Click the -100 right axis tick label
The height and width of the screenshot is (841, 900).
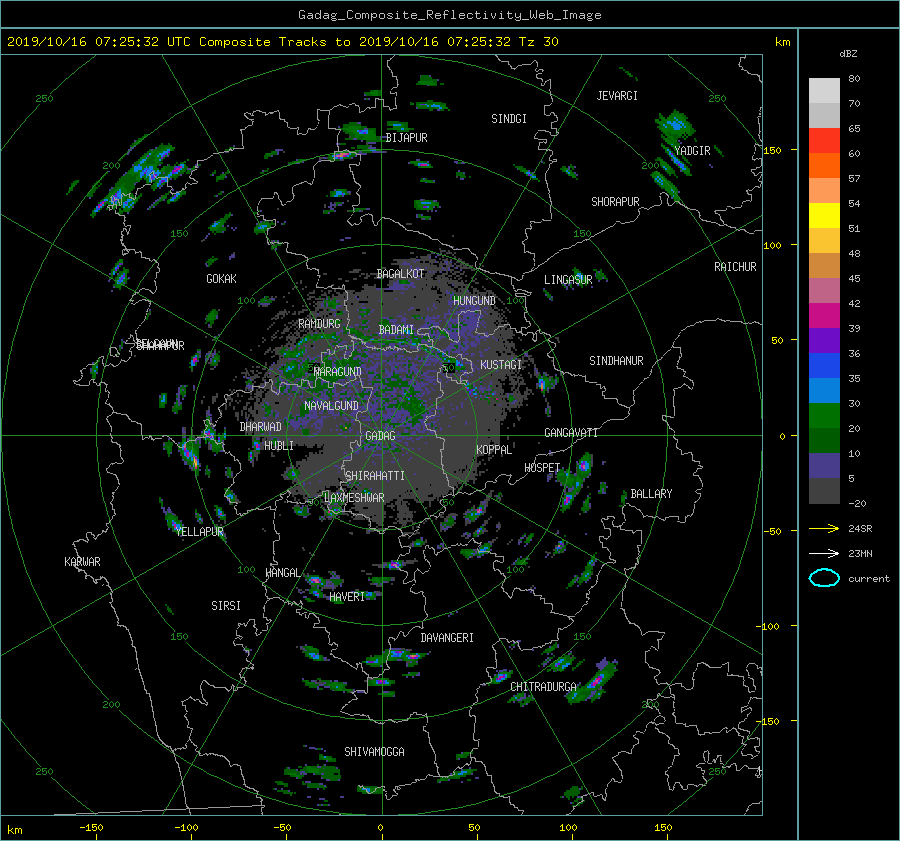point(769,626)
